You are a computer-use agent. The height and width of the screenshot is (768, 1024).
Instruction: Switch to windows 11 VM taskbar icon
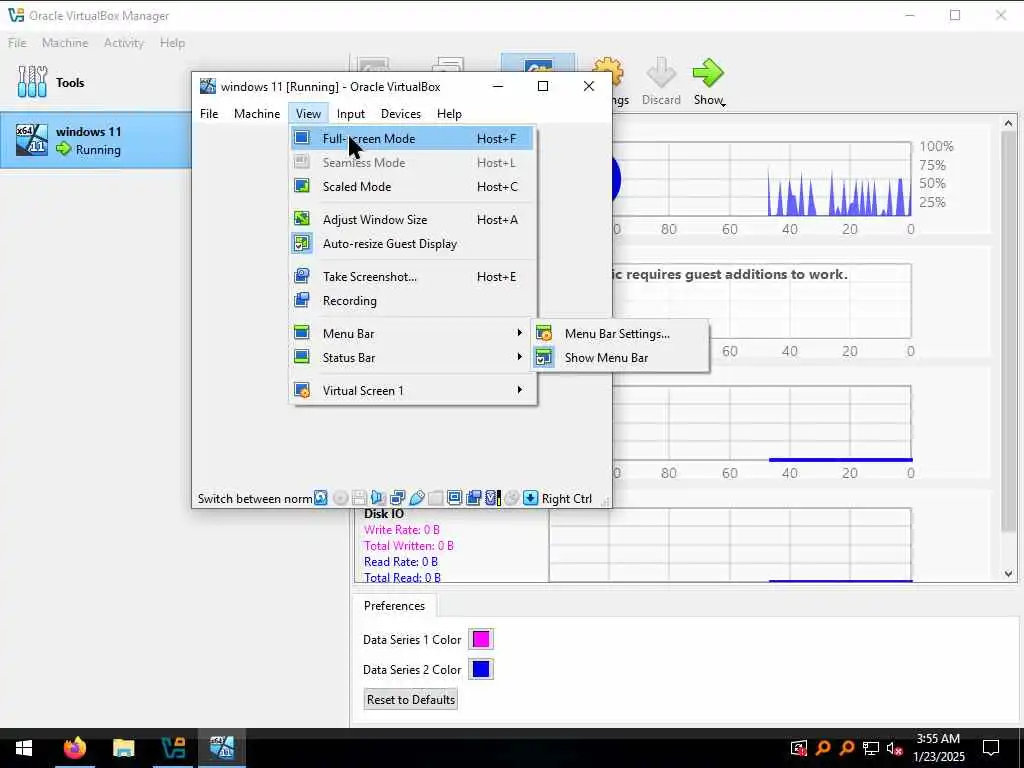pyautogui.click(x=223, y=748)
